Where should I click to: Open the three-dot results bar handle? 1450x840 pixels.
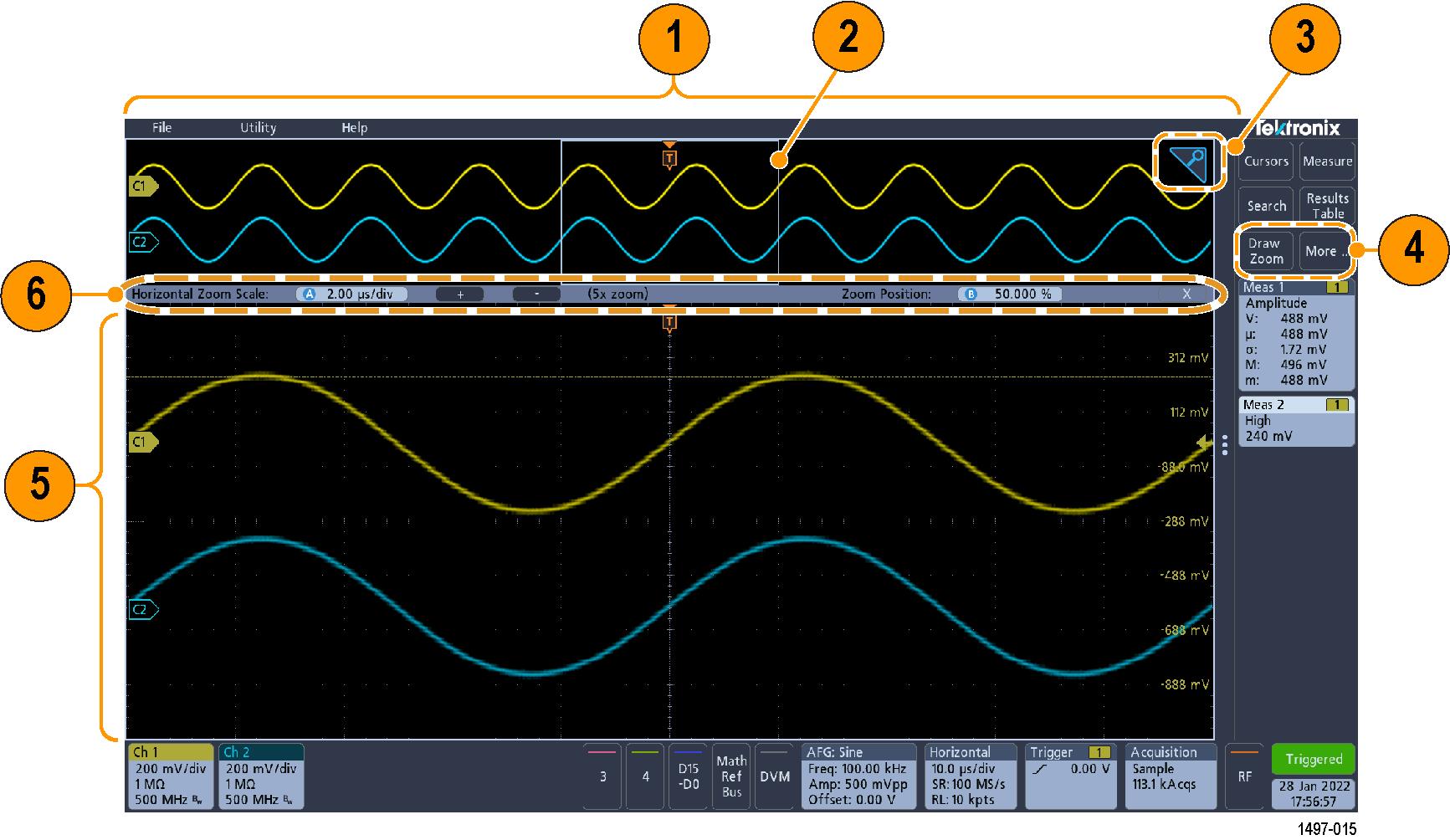point(1225,445)
